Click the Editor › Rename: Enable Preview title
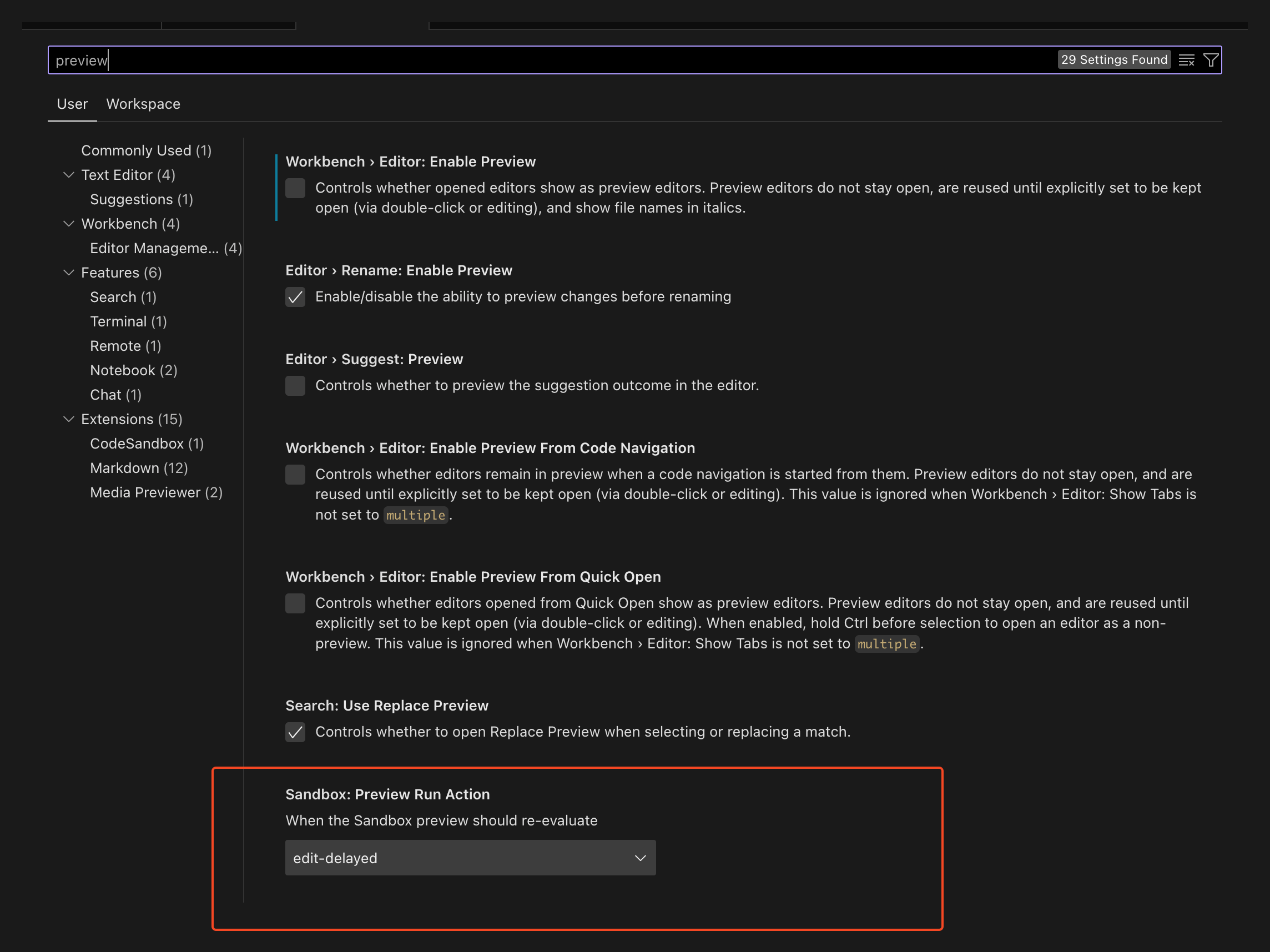1270x952 pixels. (x=399, y=270)
